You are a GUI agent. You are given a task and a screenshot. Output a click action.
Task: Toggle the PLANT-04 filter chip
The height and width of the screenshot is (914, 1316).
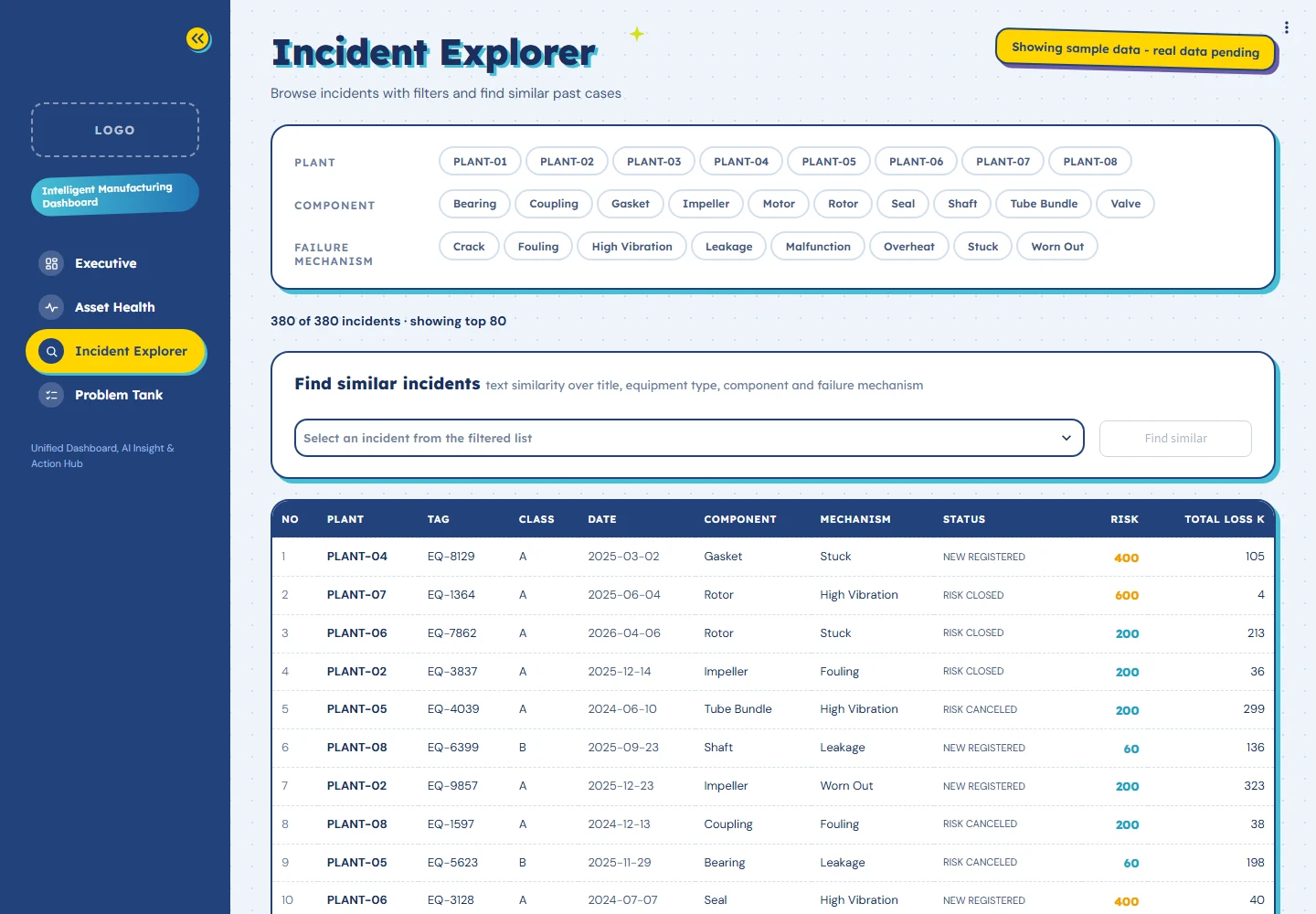tap(741, 162)
